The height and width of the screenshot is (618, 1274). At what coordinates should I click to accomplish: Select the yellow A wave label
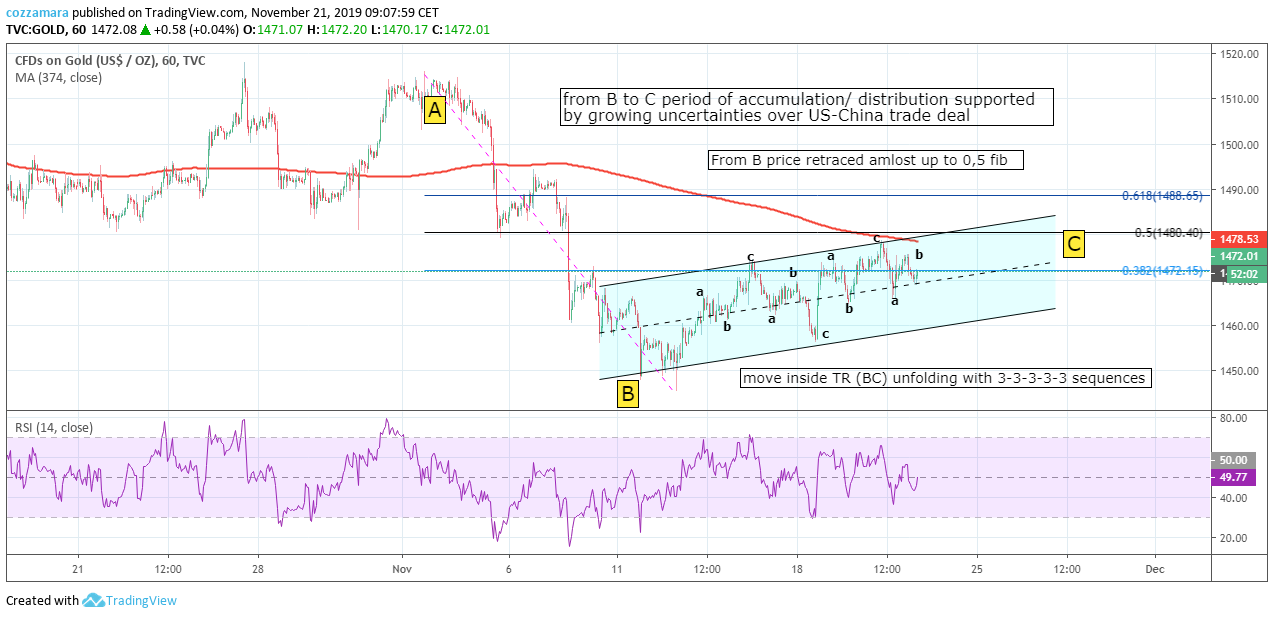(x=434, y=110)
